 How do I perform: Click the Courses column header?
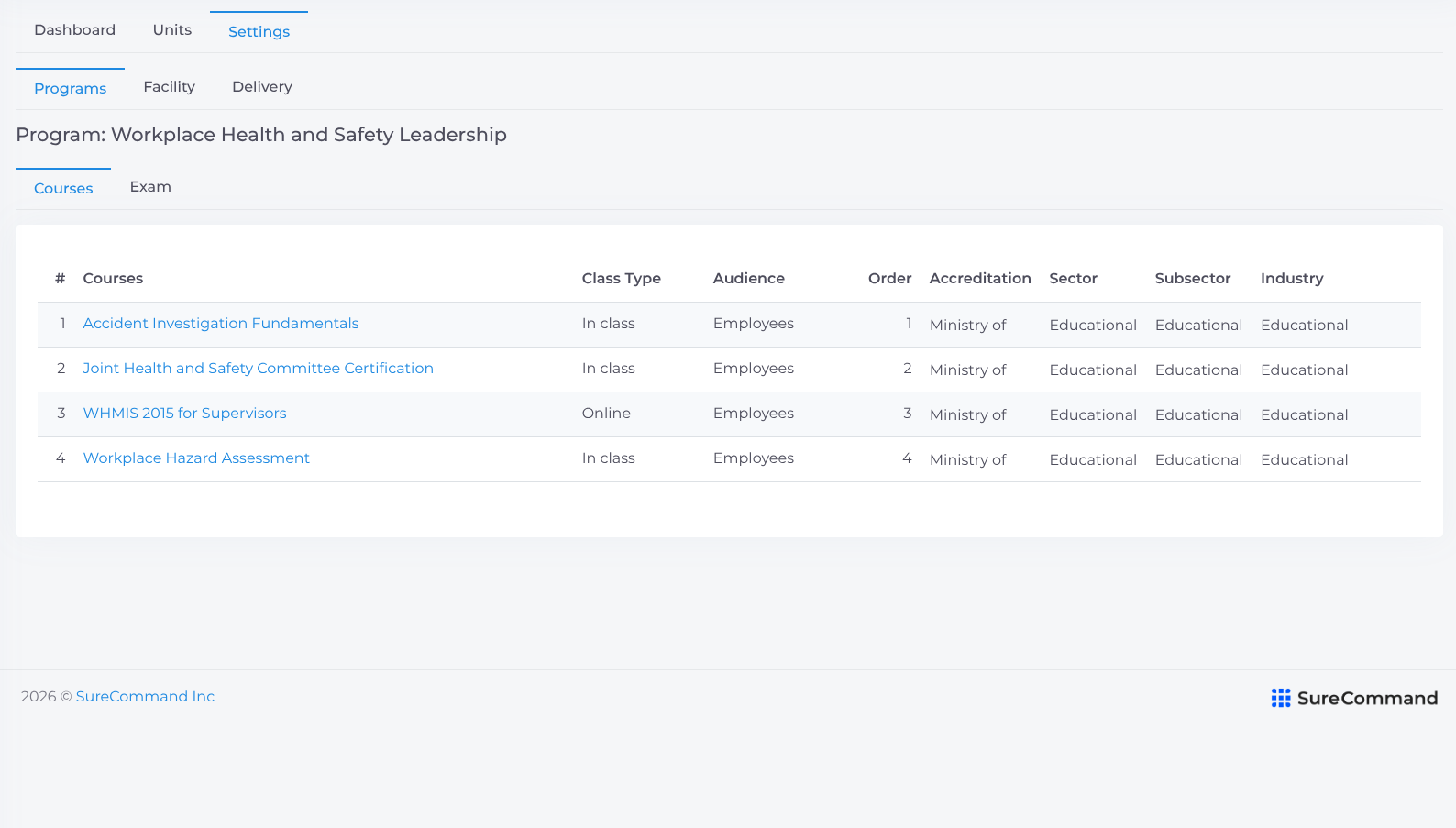[113, 279]
